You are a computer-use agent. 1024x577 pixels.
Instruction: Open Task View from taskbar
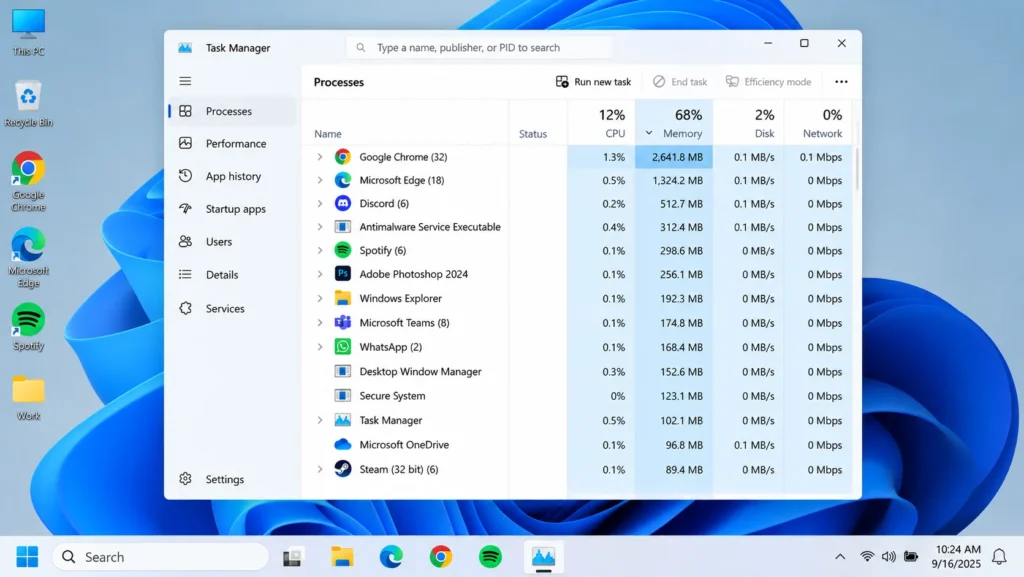coord(292,557)
